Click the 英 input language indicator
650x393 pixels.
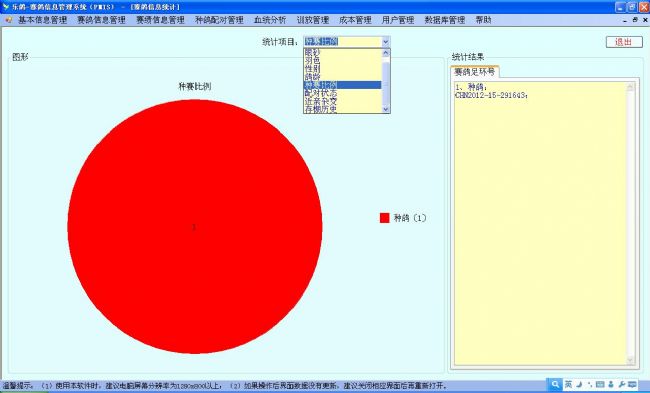[568, 385]
